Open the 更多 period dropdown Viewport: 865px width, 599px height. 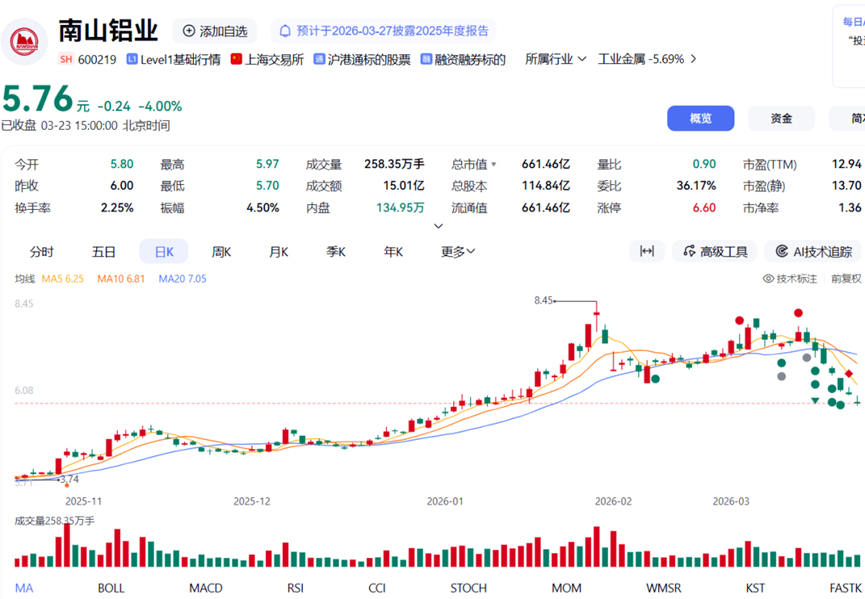[x=458, y=252]
